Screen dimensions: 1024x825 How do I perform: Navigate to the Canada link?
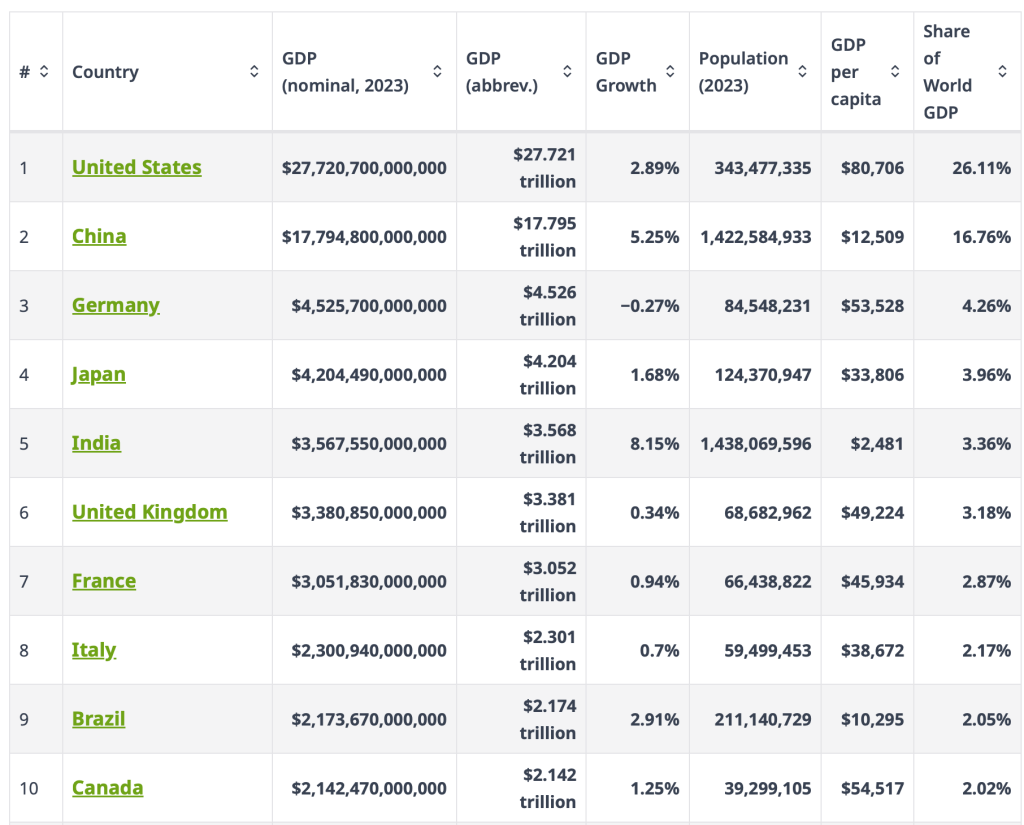(108, 788)
